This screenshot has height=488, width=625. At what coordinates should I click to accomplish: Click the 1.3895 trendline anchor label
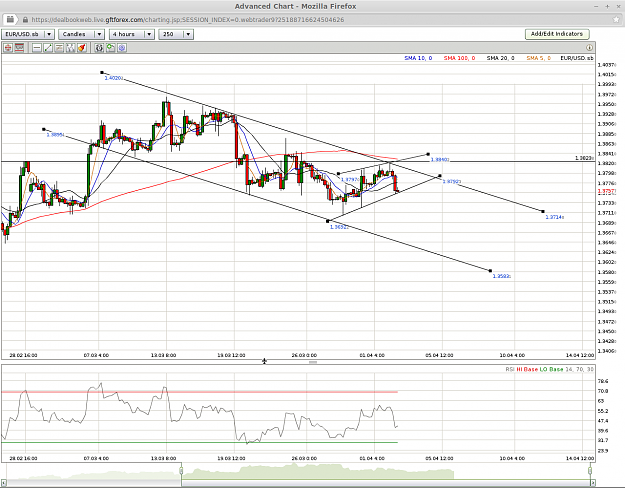(x=55, y=135)
